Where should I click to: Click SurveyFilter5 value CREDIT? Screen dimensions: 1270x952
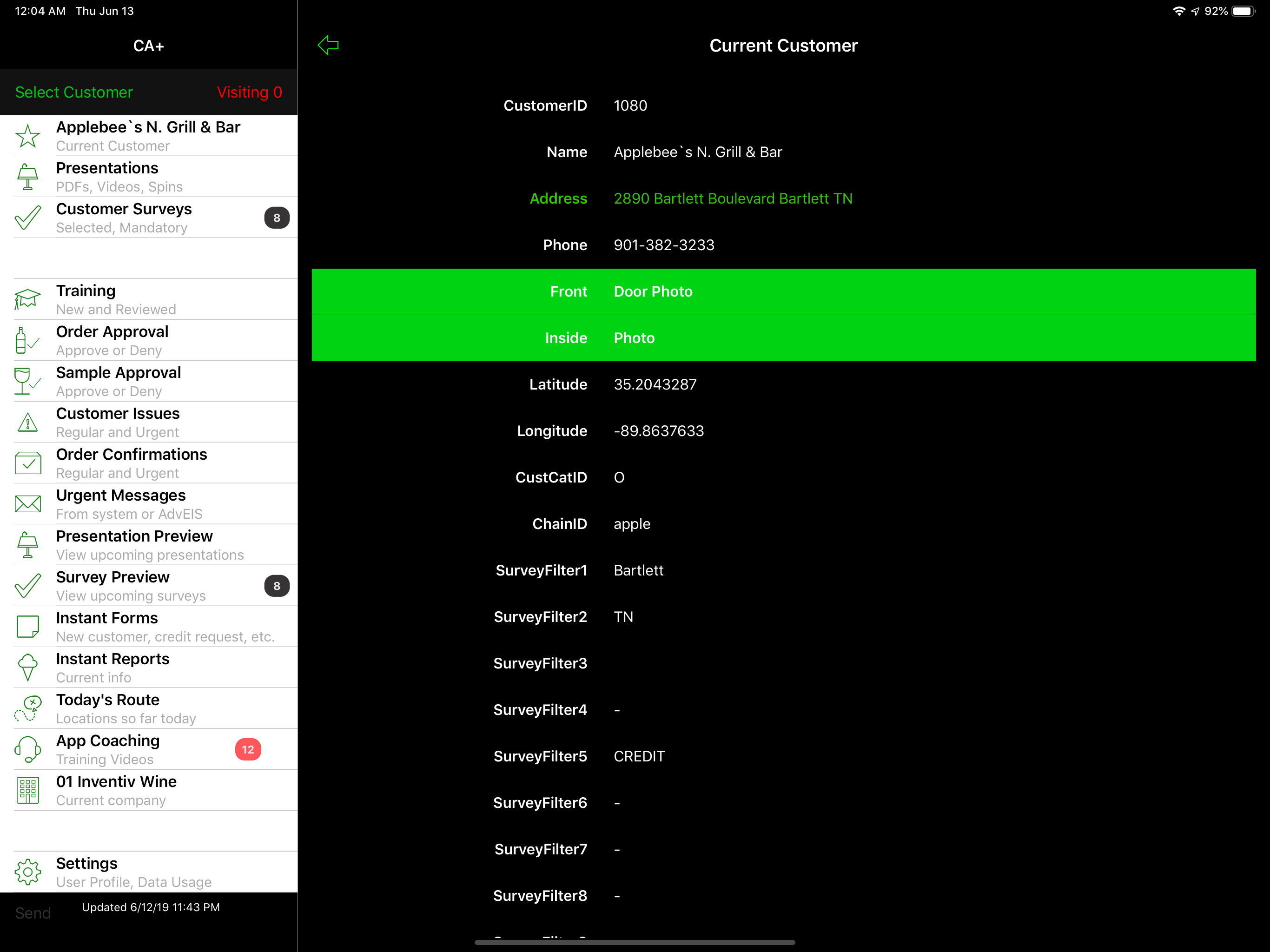pos(639,756)
